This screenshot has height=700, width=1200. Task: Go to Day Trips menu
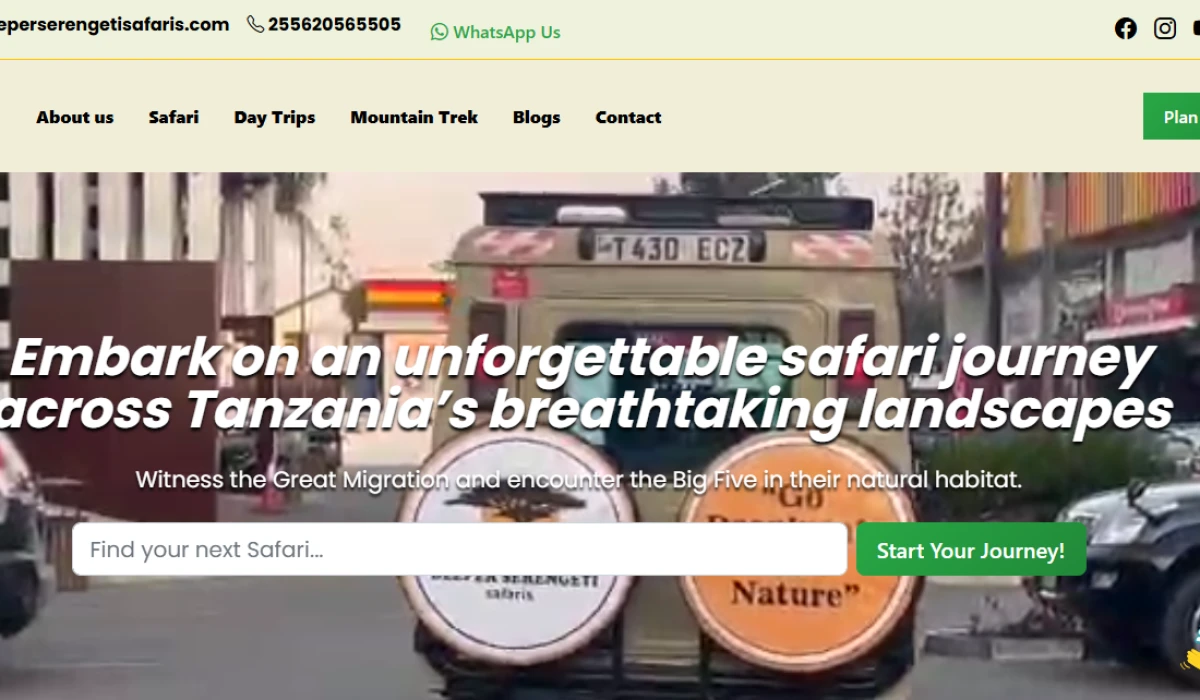(275, 117)
